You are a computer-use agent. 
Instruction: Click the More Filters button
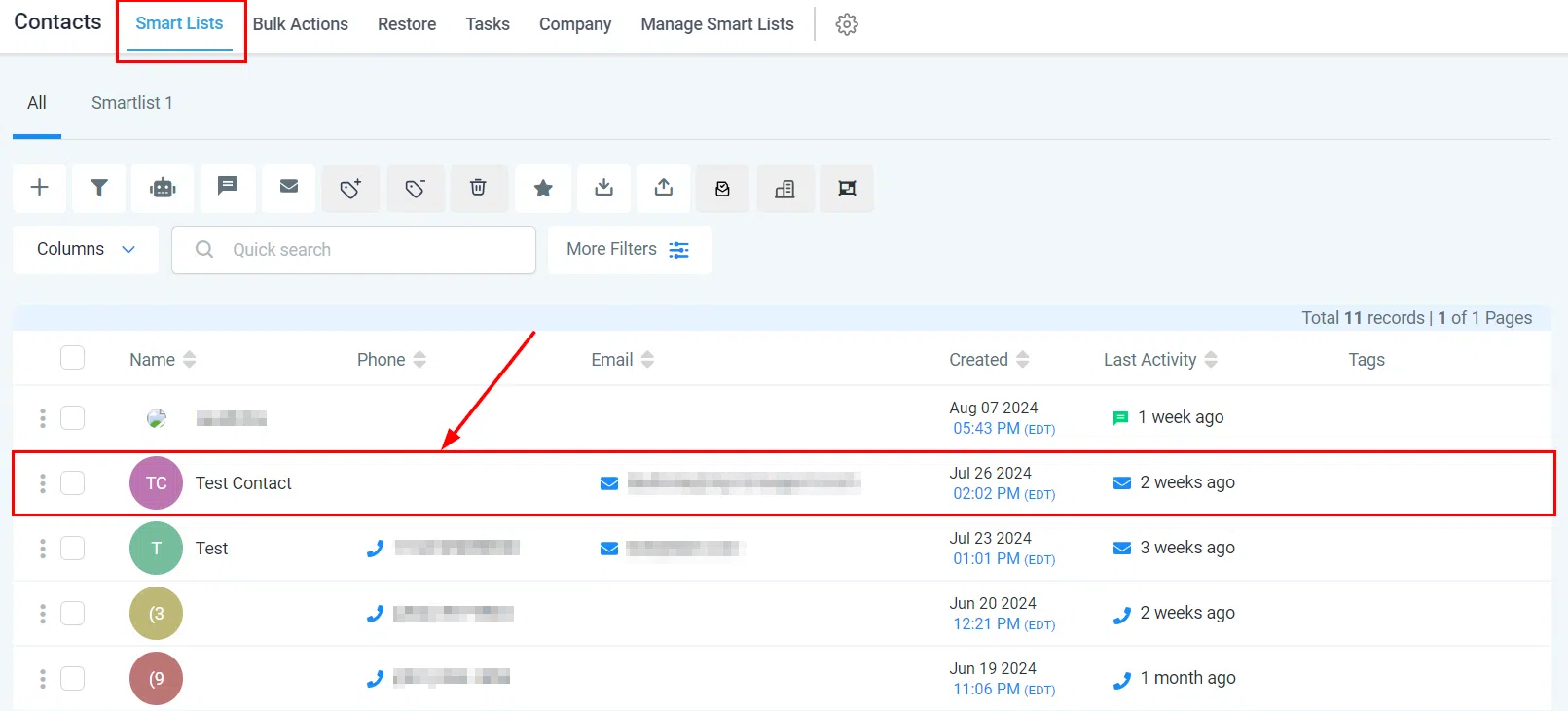630,249
